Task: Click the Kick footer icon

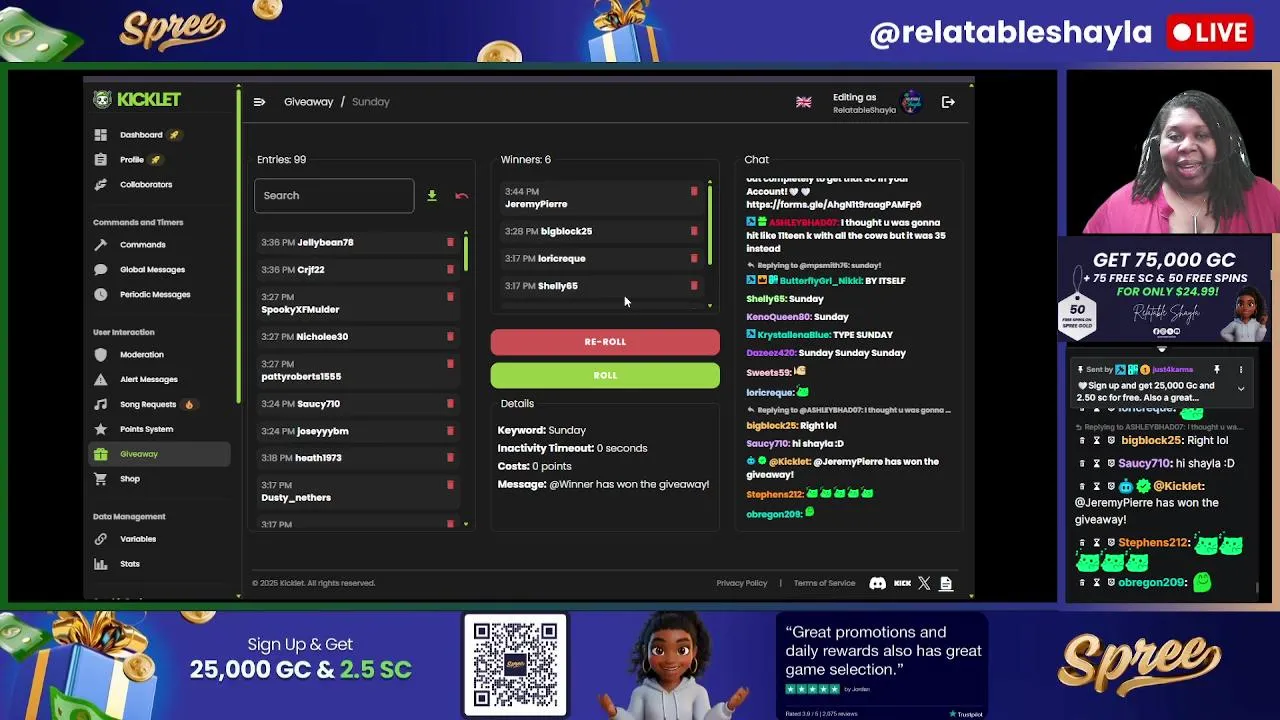Action: 902,583
